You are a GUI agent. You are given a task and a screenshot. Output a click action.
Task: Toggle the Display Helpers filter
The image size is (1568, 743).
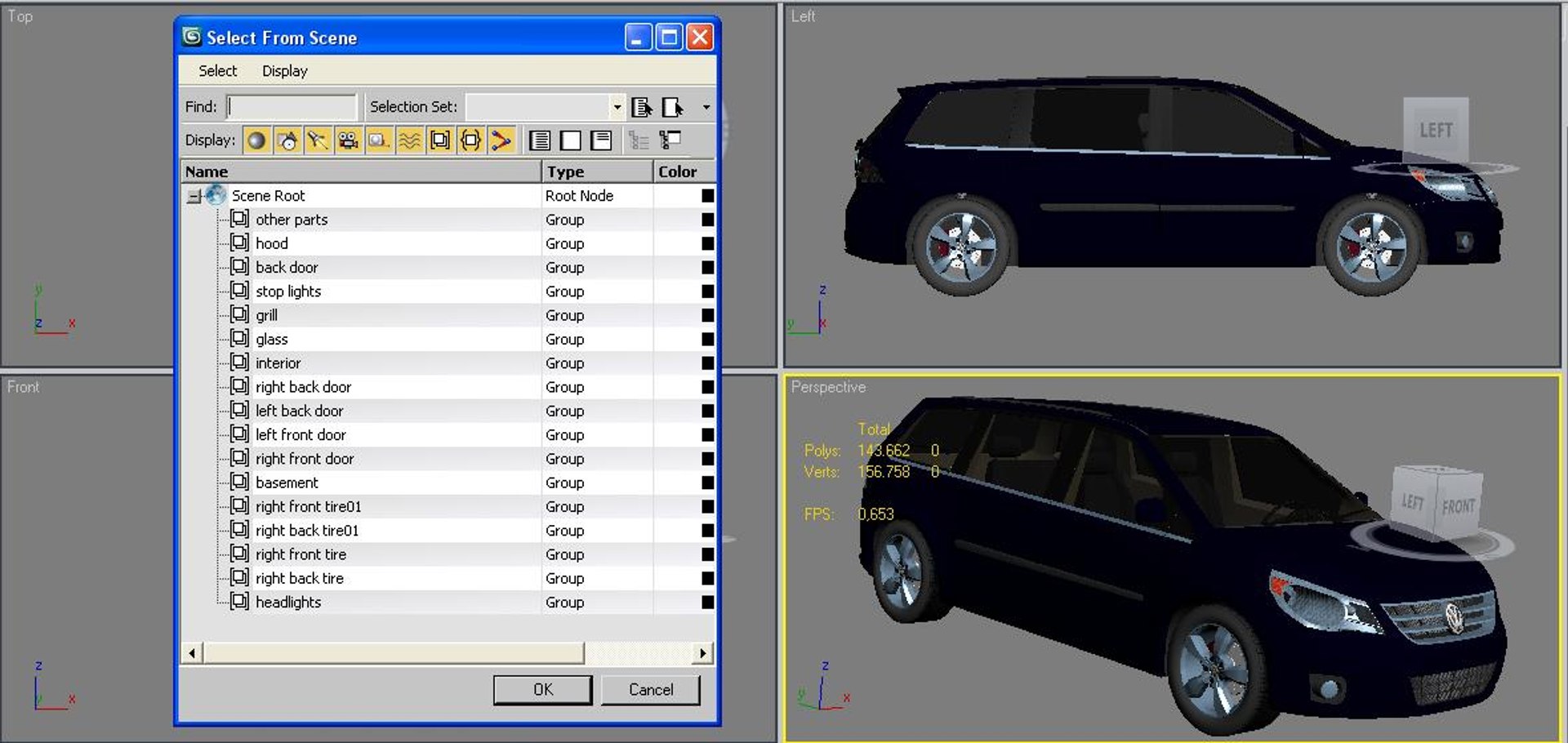[x=379, y=140]
